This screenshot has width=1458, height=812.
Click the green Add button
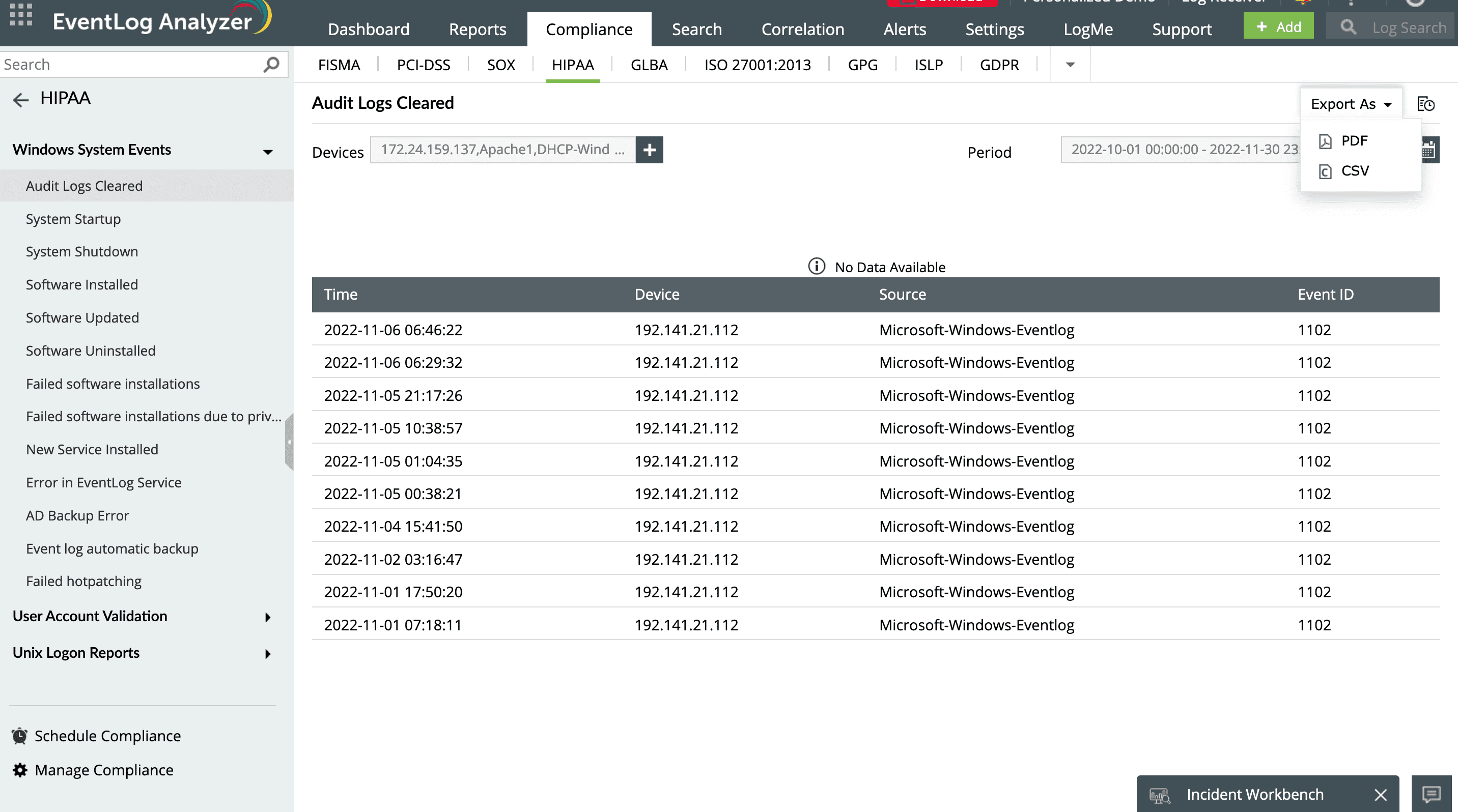pos(1278,26)
